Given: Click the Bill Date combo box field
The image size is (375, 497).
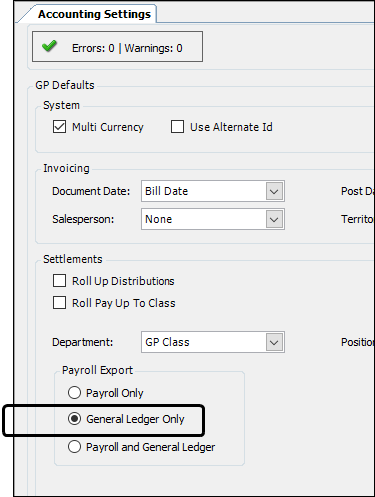Looking at the screenshot, I should 213,191.
